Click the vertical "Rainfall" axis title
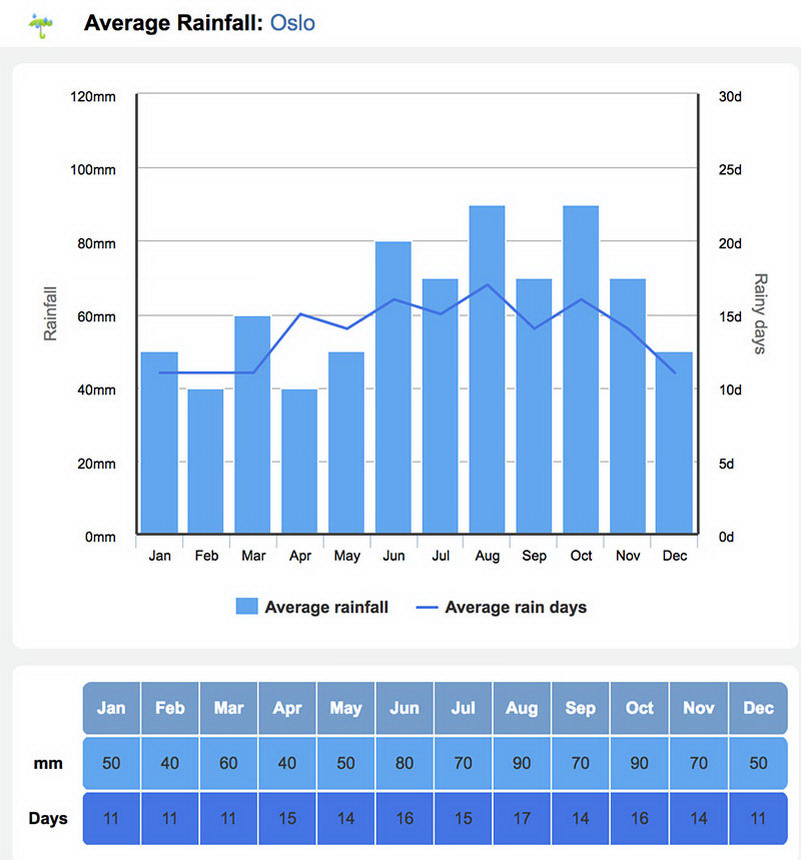 [50, 314]
